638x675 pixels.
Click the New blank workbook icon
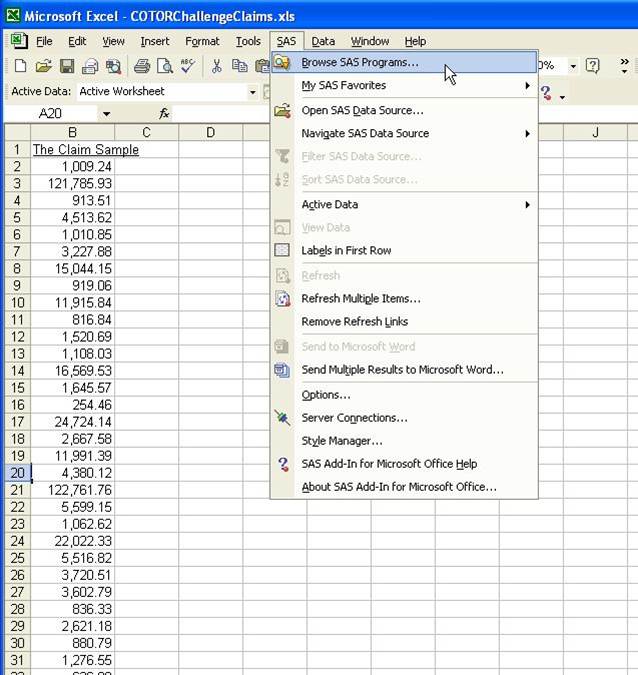click(20, 66)
